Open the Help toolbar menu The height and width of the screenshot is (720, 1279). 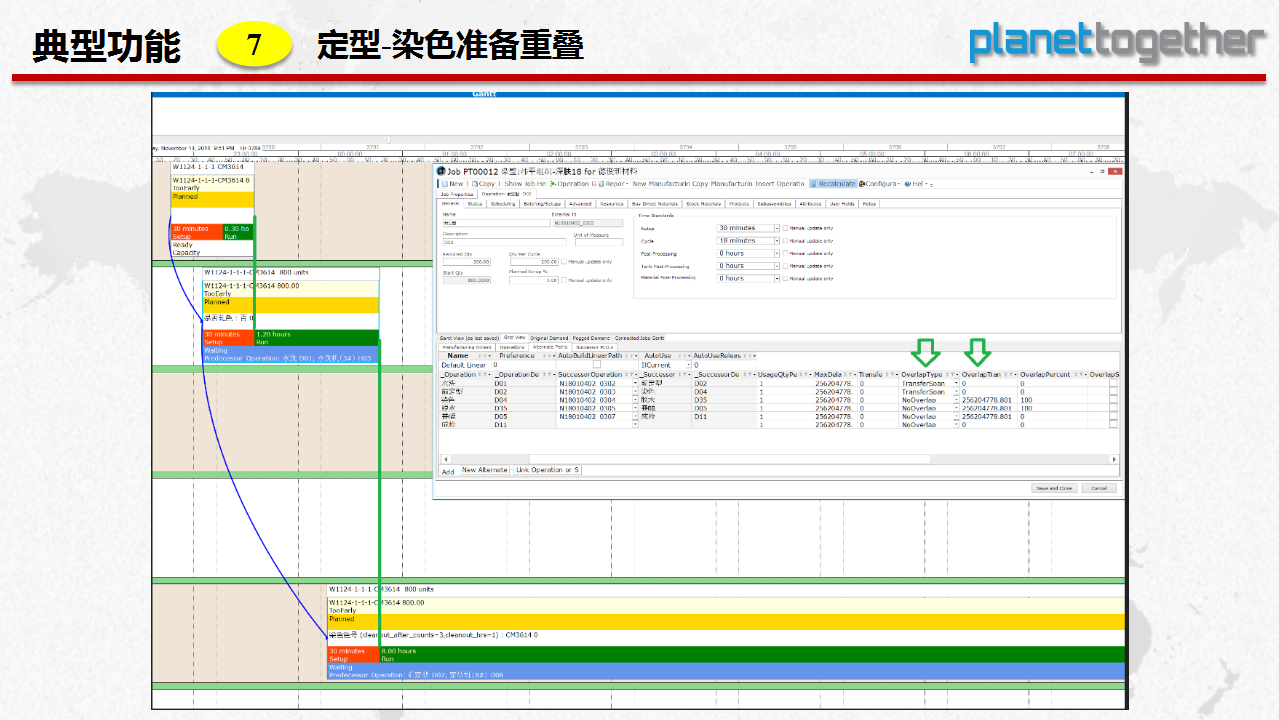pyautogui.click(x=914, y=184)
